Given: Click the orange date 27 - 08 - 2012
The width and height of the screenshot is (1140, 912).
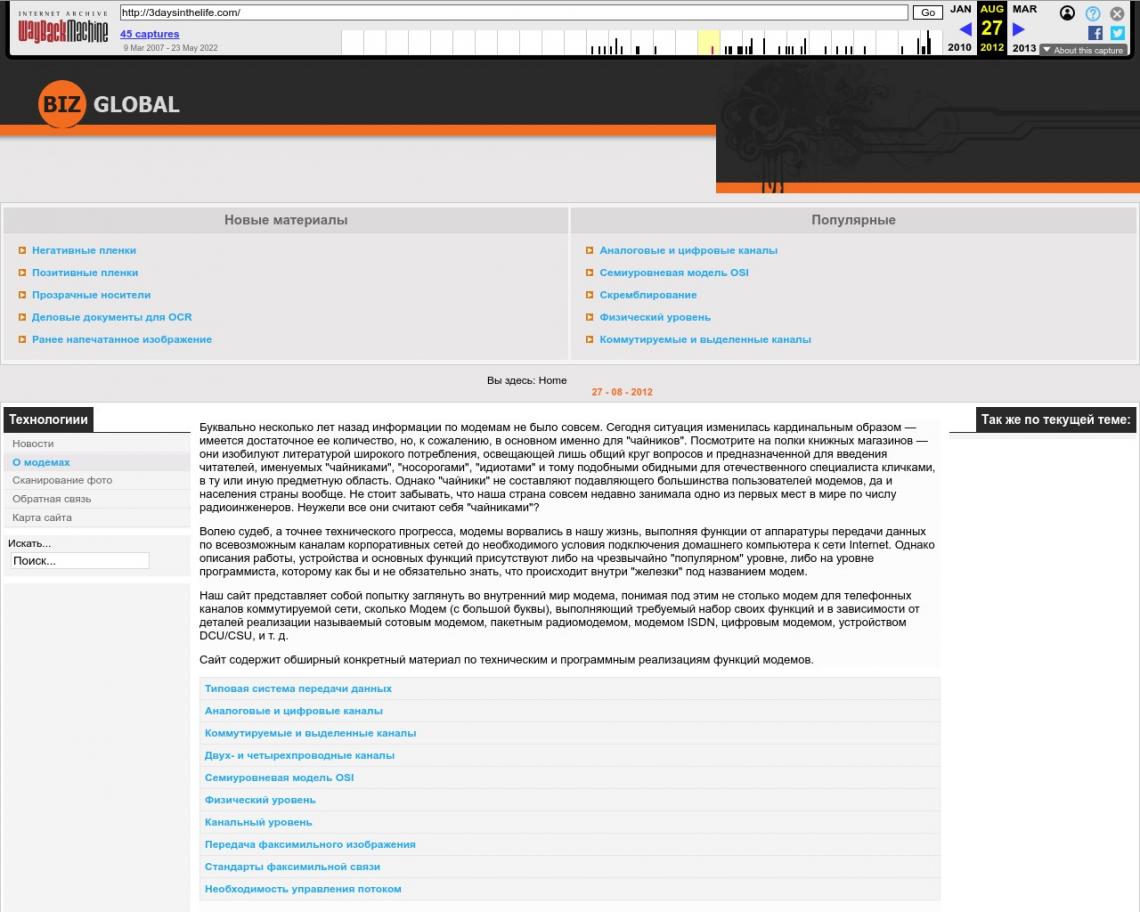Looking at the screenshot, I should pyautogui.click(x=622, y=392).
